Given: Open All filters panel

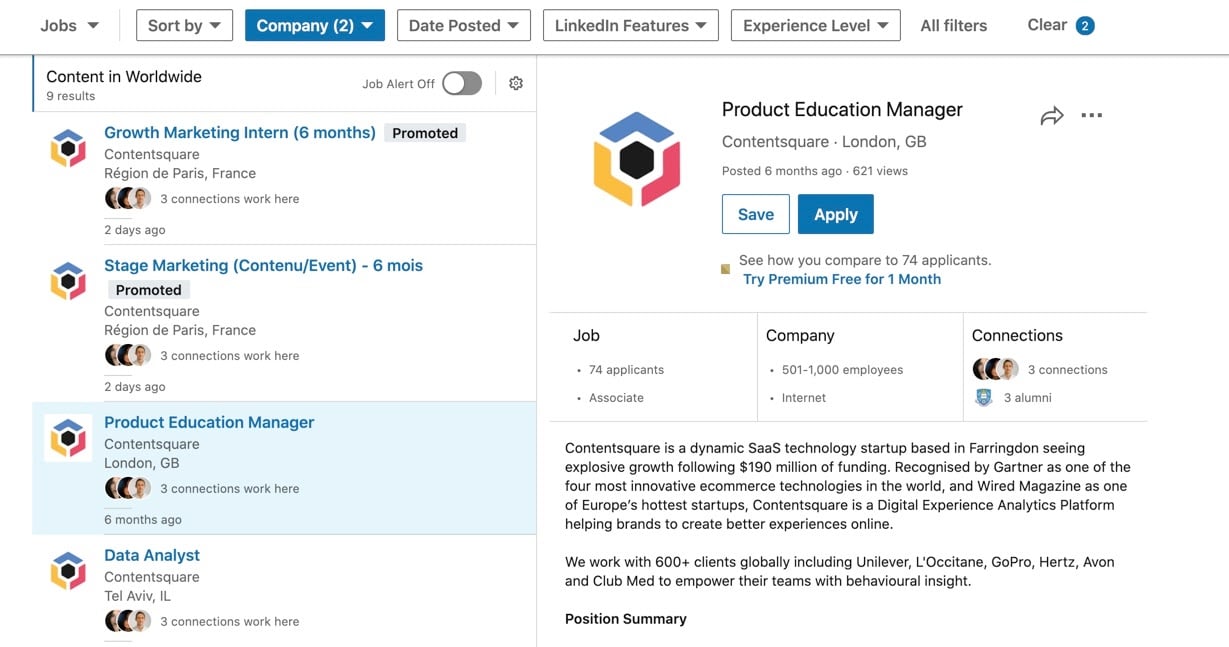Looking at the screenshot, I should click(x=953, y=26).
